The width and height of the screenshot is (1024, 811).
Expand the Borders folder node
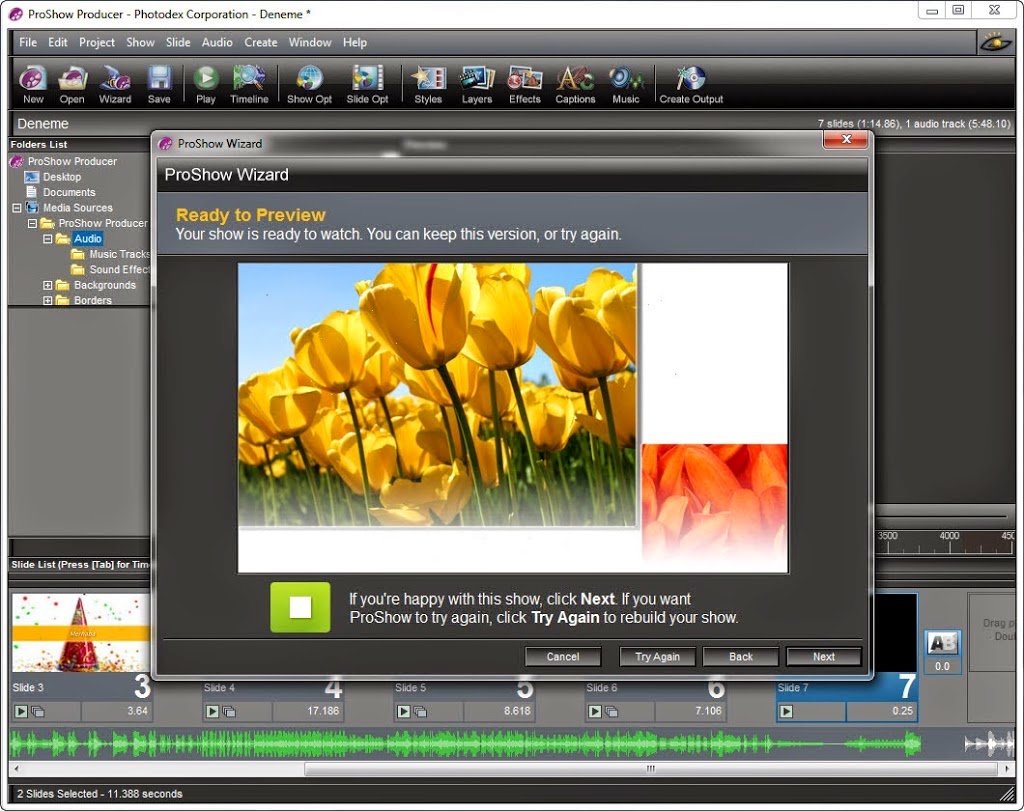click(x=48, y=300)
